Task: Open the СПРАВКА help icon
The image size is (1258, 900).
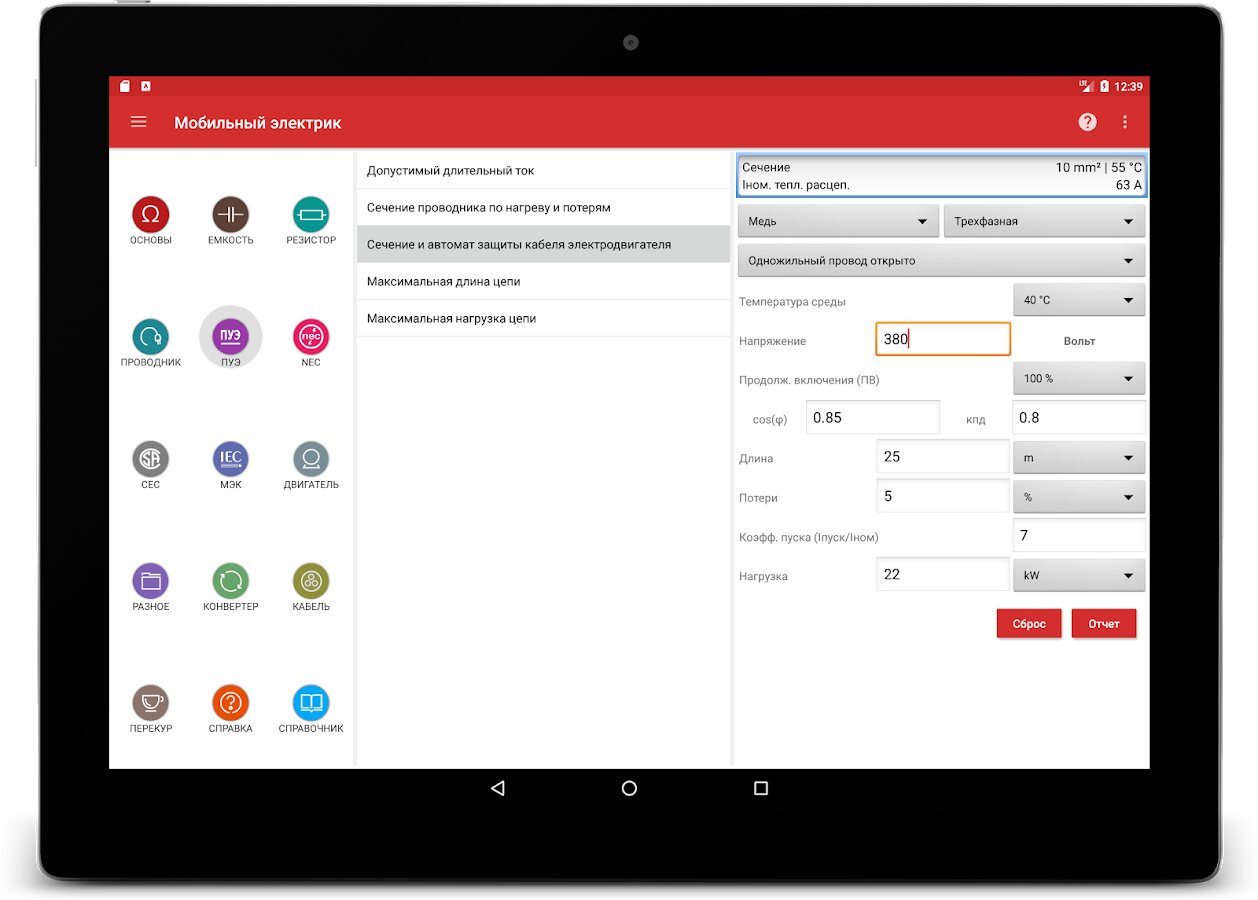Action: click(x=231, y=703)
